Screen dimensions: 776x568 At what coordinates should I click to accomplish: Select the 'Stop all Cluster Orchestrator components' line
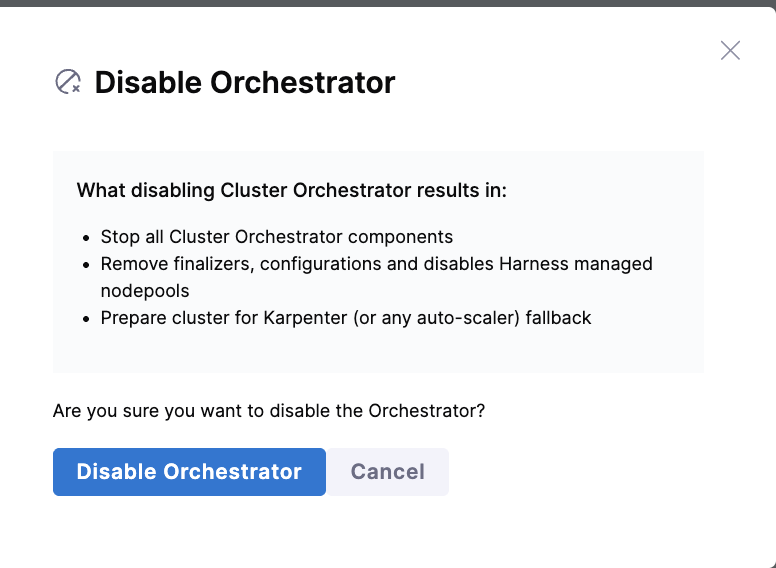[x=277, y=237]
